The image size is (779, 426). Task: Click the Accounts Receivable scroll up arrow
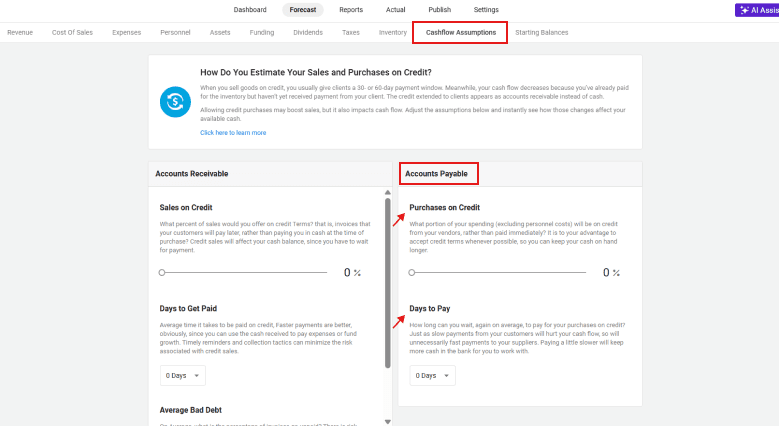(388, 192)
